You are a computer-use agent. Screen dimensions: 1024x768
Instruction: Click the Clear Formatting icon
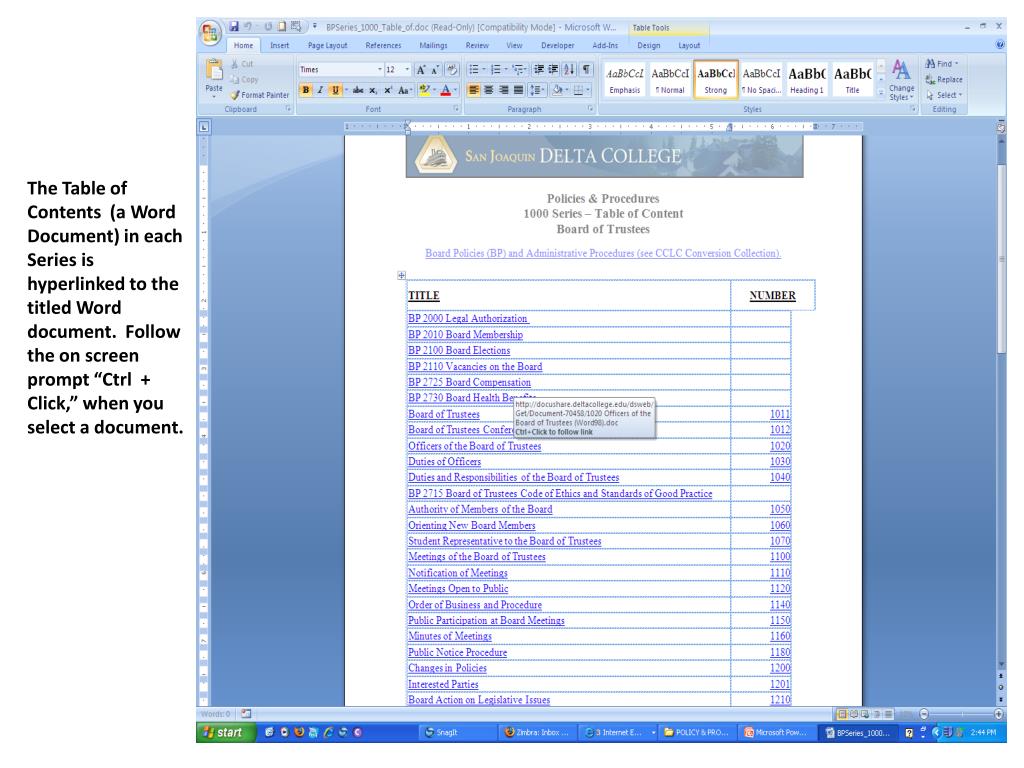[x=453, y=70]
